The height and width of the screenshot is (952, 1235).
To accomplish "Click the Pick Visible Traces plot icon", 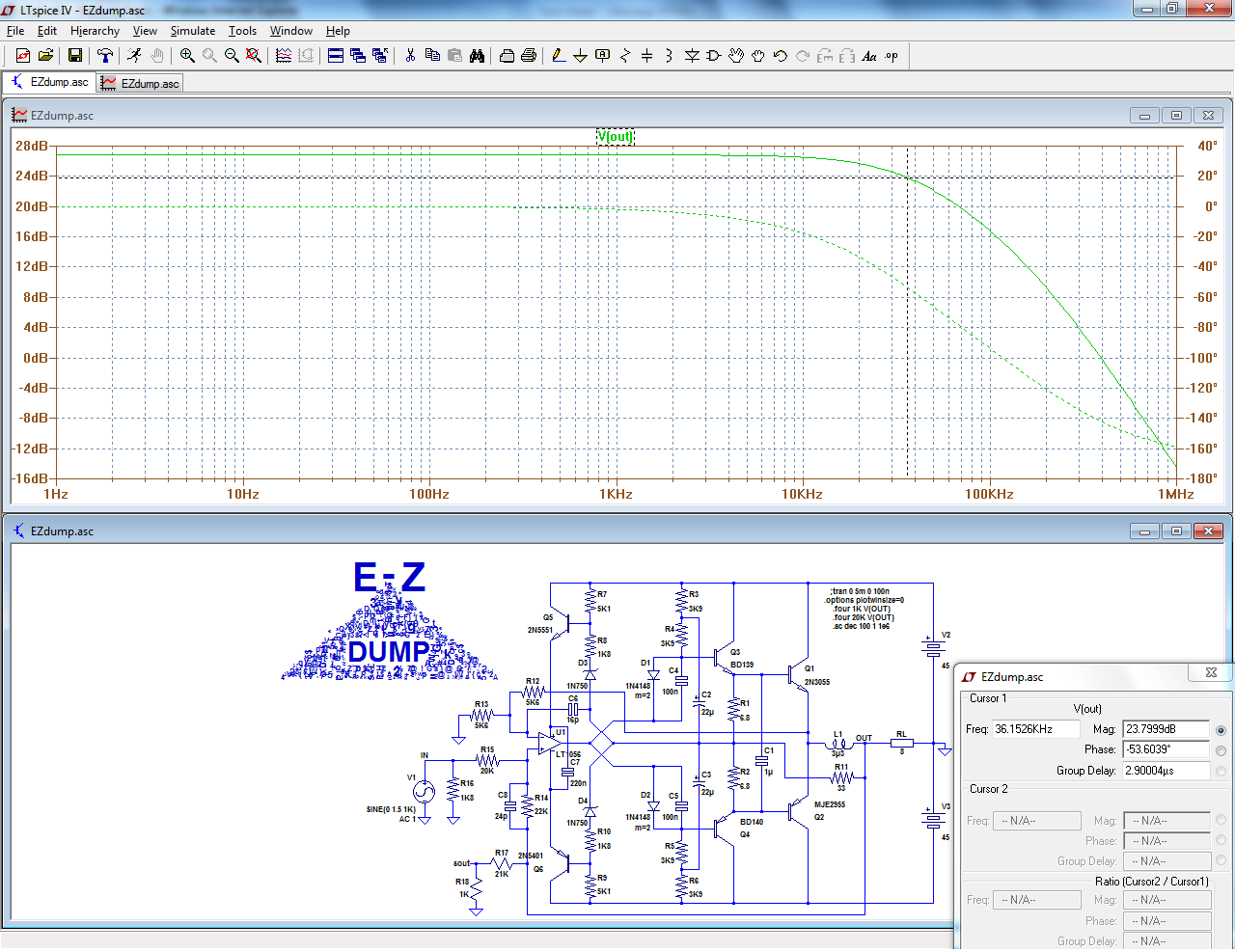I will point(284,56).
